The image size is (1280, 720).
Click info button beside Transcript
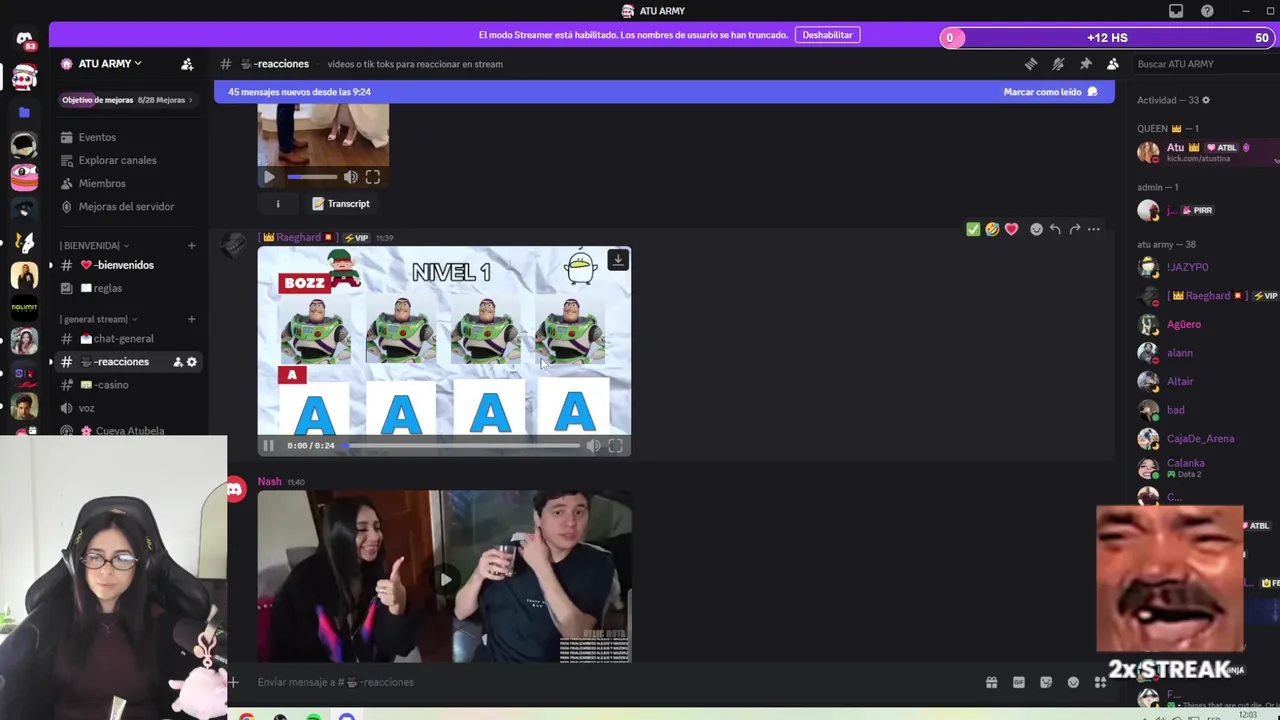pyautogui.click(x=278, y=204)
